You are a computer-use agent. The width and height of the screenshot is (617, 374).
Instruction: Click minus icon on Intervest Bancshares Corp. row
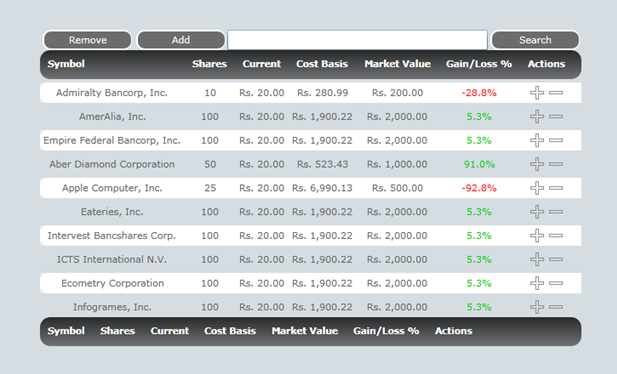coord(556,236)
